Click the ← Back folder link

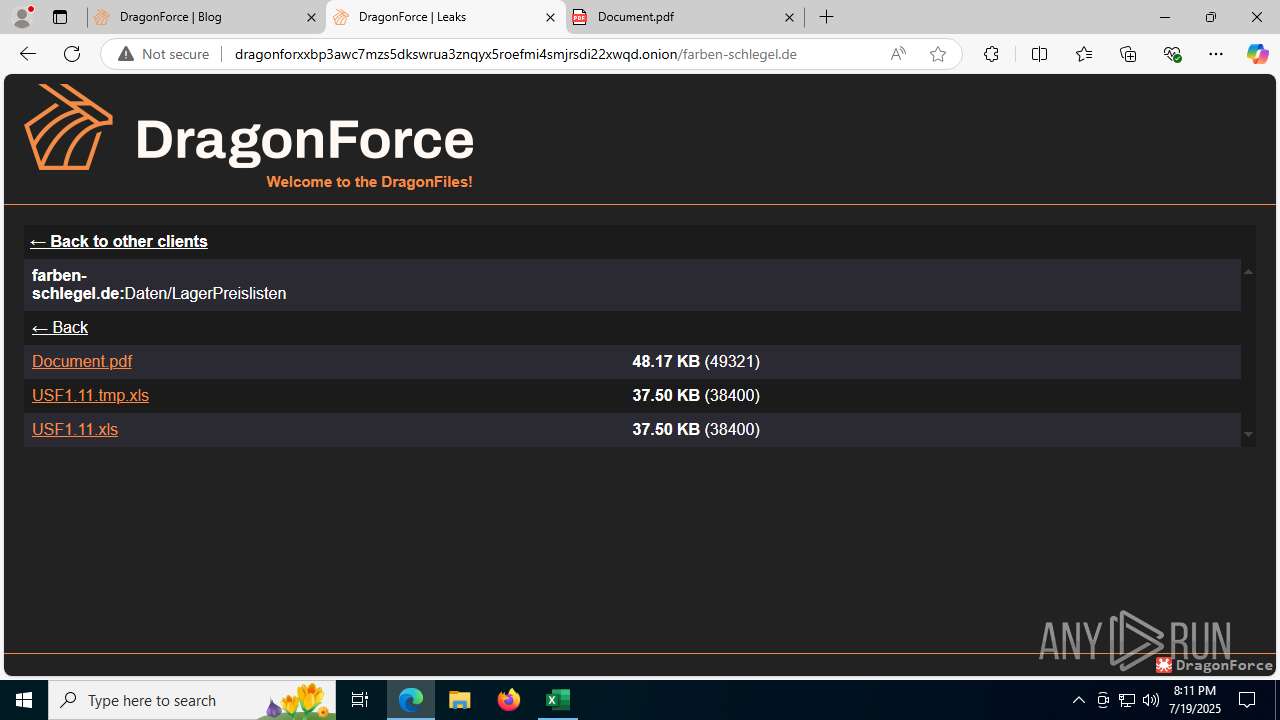60,327
